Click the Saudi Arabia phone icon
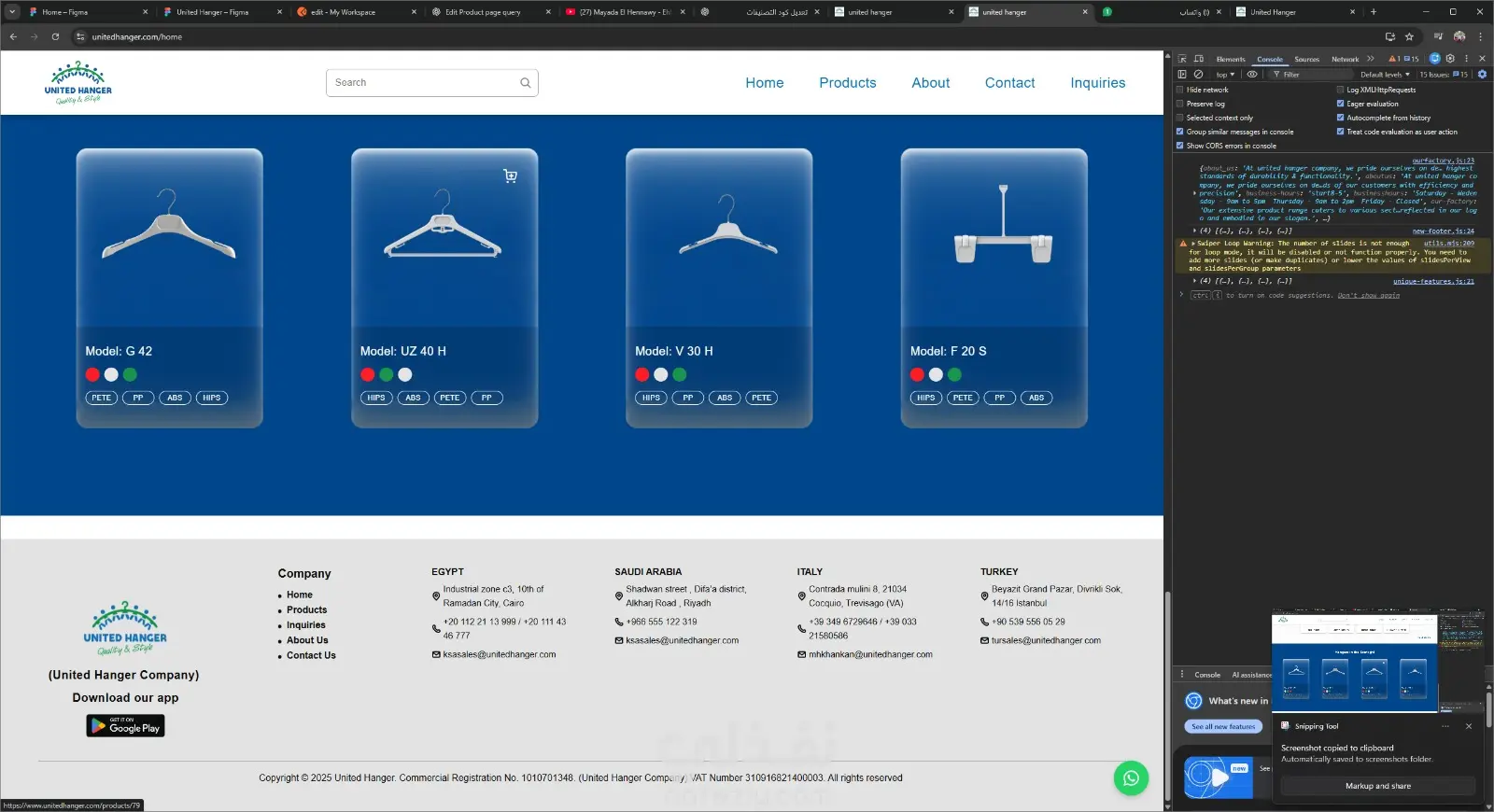The width and height of the screenshot is (1494, 812). coord(619,622)
